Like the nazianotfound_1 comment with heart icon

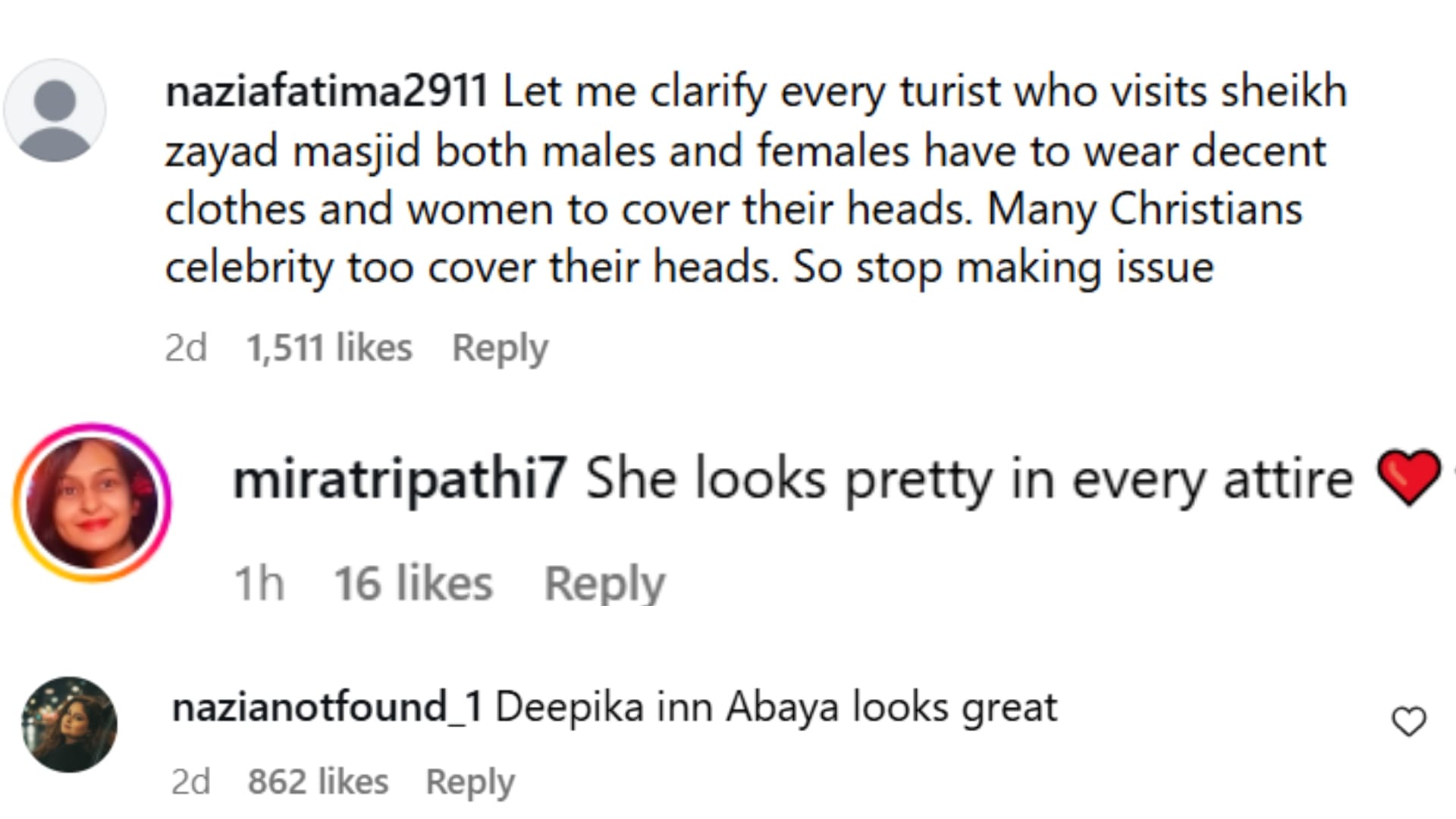click(x=1409, y=721)
